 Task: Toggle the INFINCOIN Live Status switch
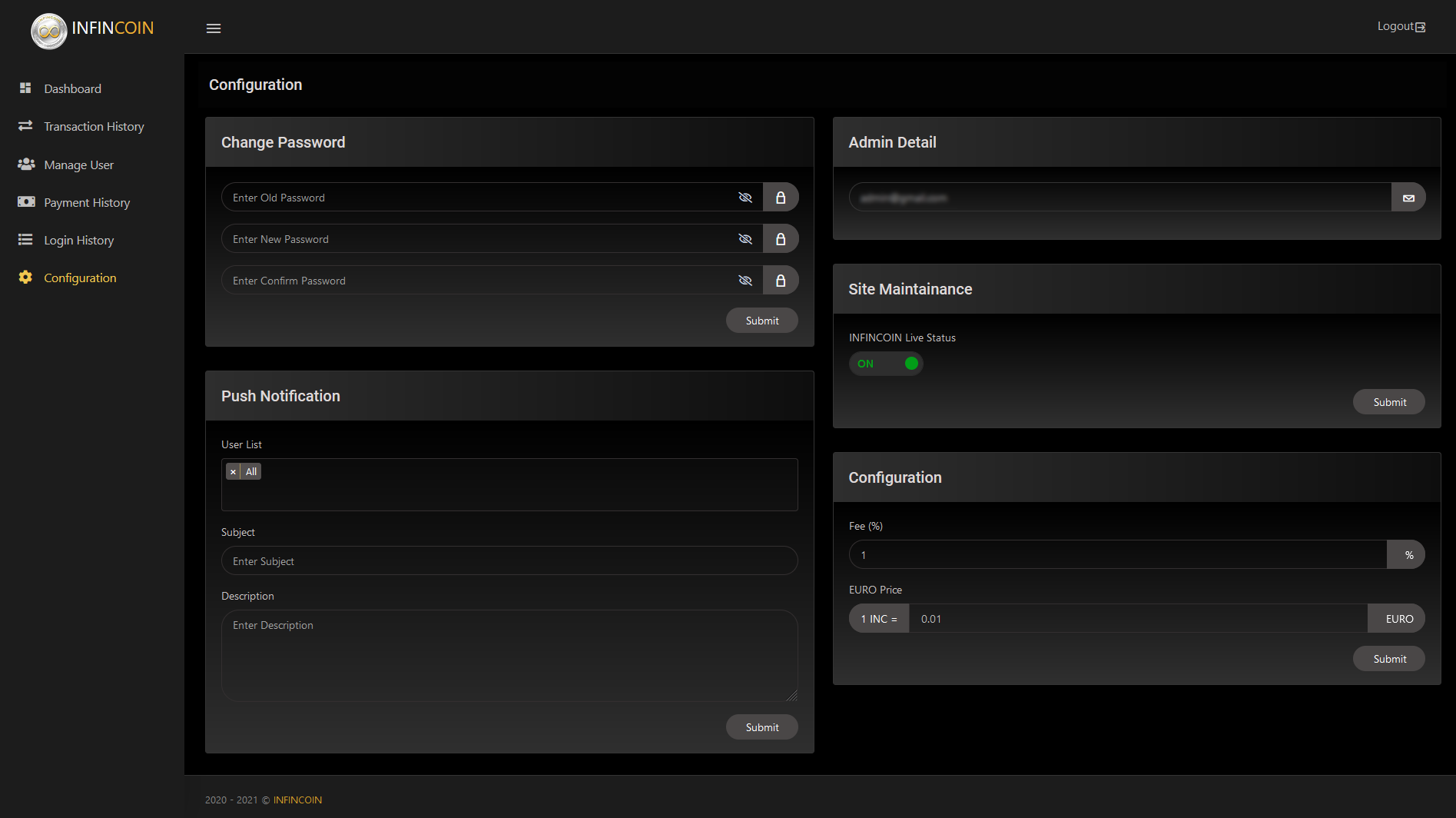(x=886, y=364)
